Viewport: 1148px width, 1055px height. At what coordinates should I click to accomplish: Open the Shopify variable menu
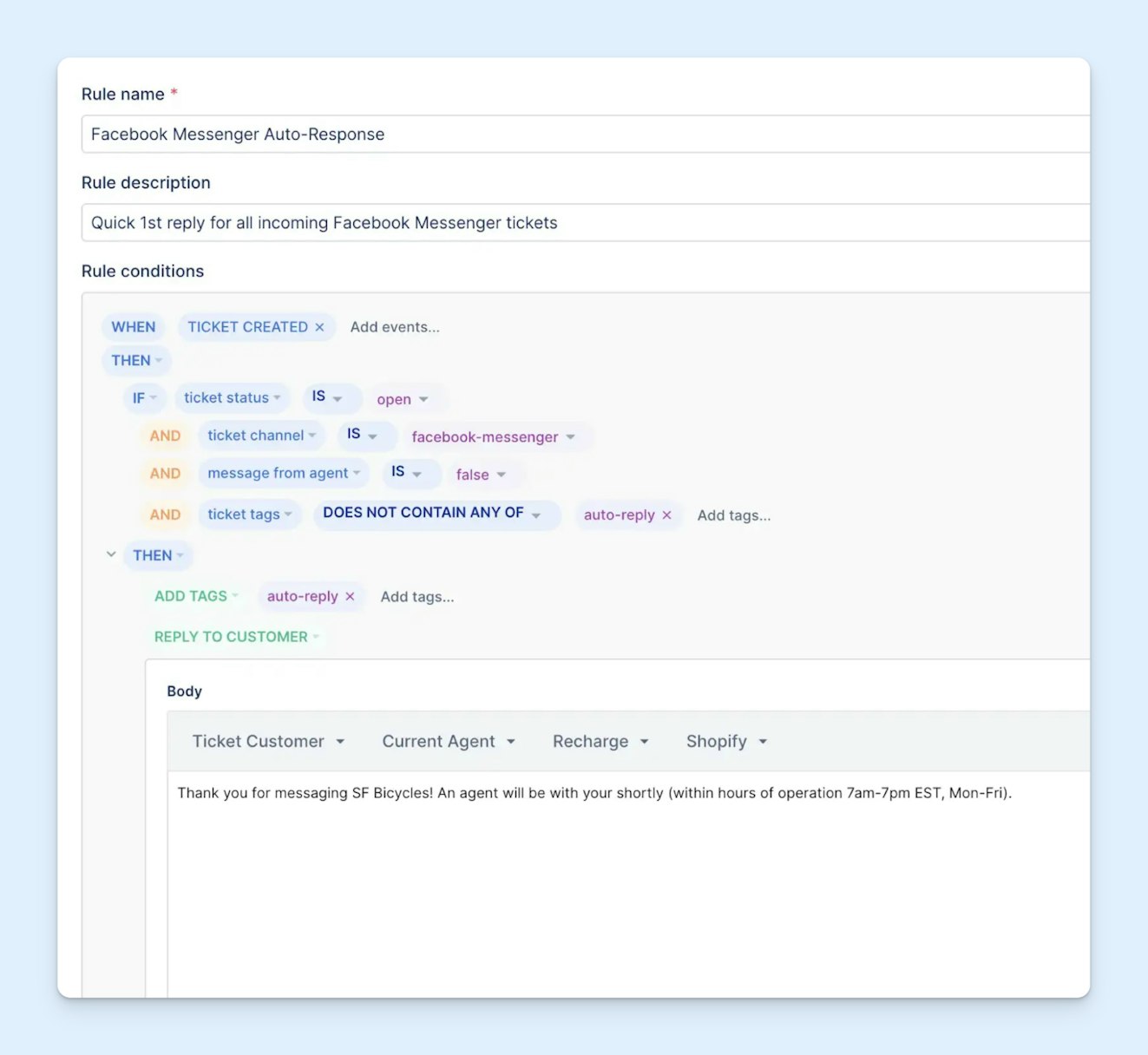click(725, 741)
